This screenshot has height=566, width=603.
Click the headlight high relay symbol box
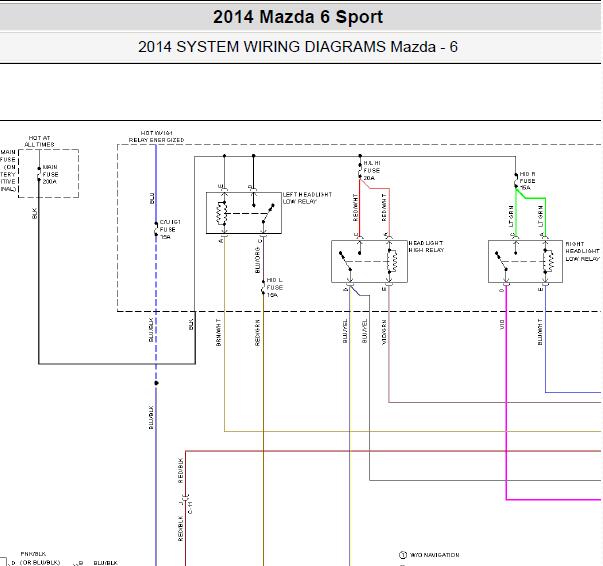coord(369,261)
